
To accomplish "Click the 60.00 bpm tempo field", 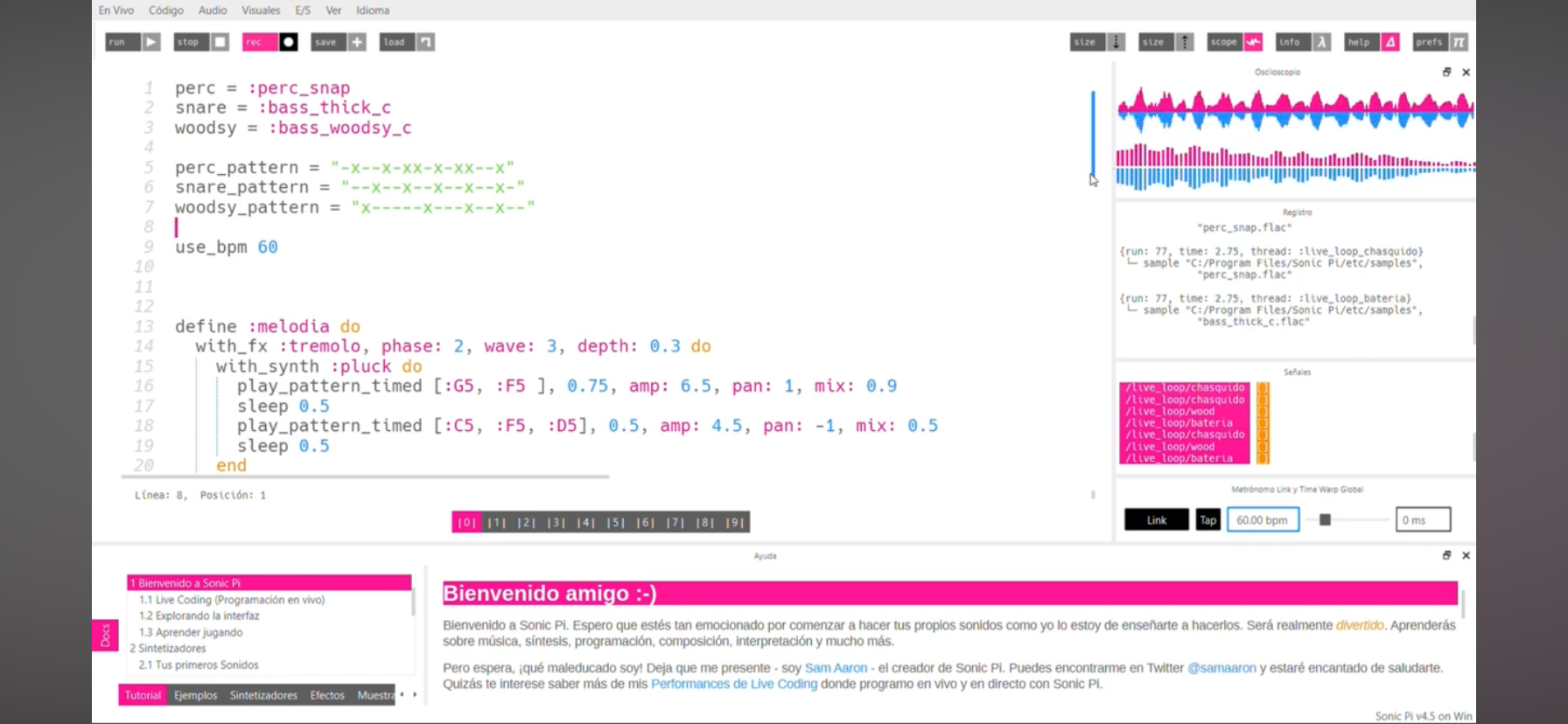I will 1263,519.
